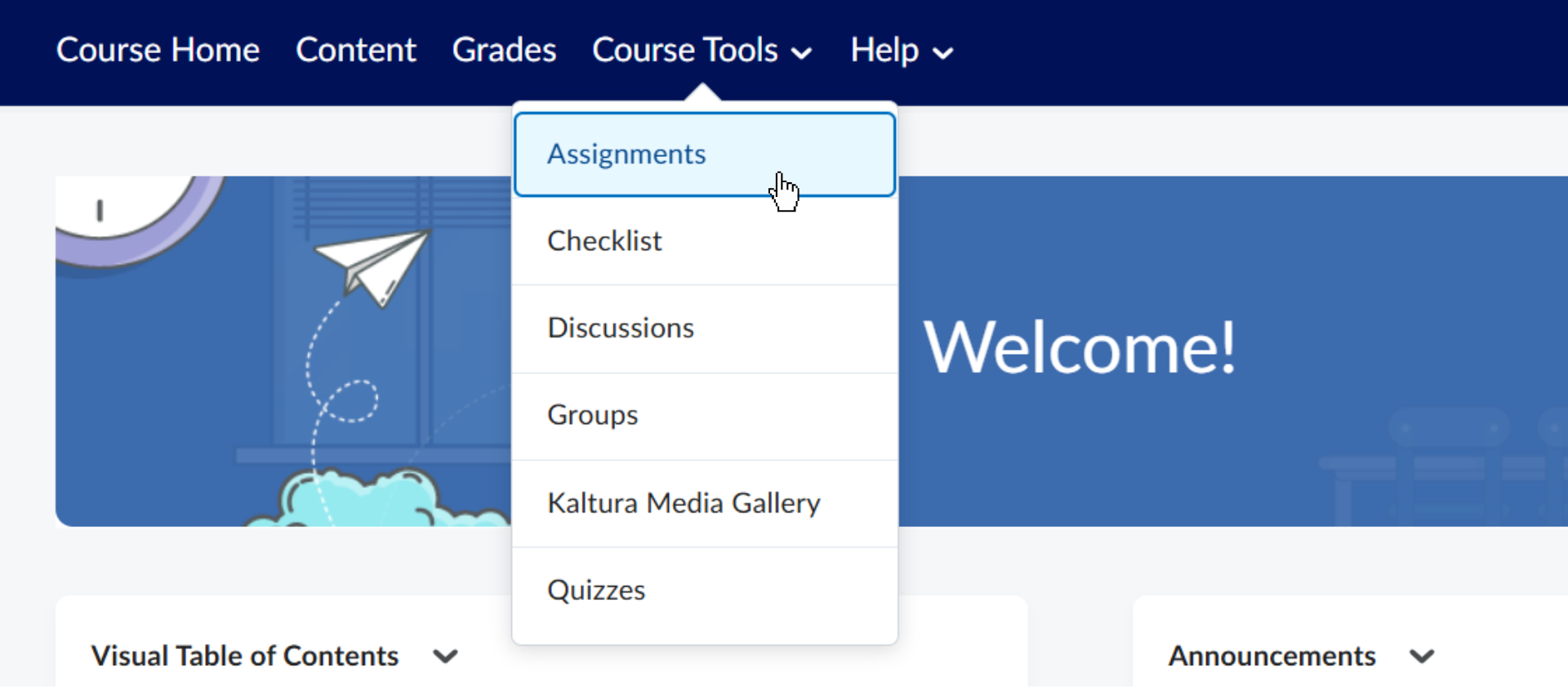Click the Announcements widget heading
This screenshot has height=693, width=1568.
click(x=1272, y=656)
